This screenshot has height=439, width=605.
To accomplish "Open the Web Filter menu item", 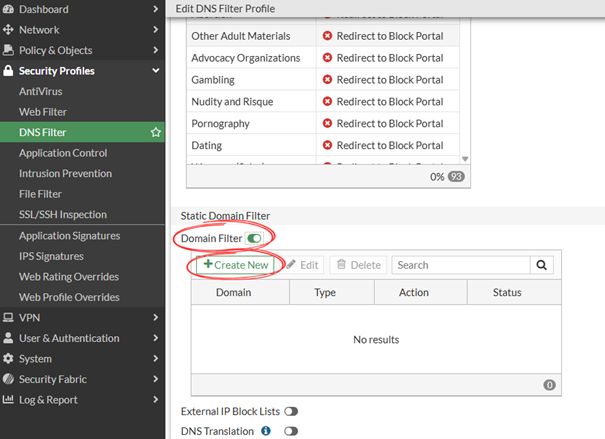I will [43, 112].
